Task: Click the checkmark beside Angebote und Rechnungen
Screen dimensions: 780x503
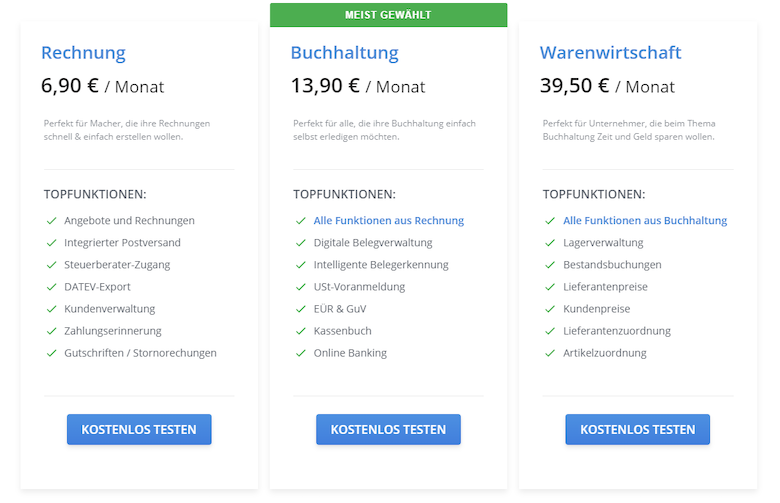Action: [51, 220]
